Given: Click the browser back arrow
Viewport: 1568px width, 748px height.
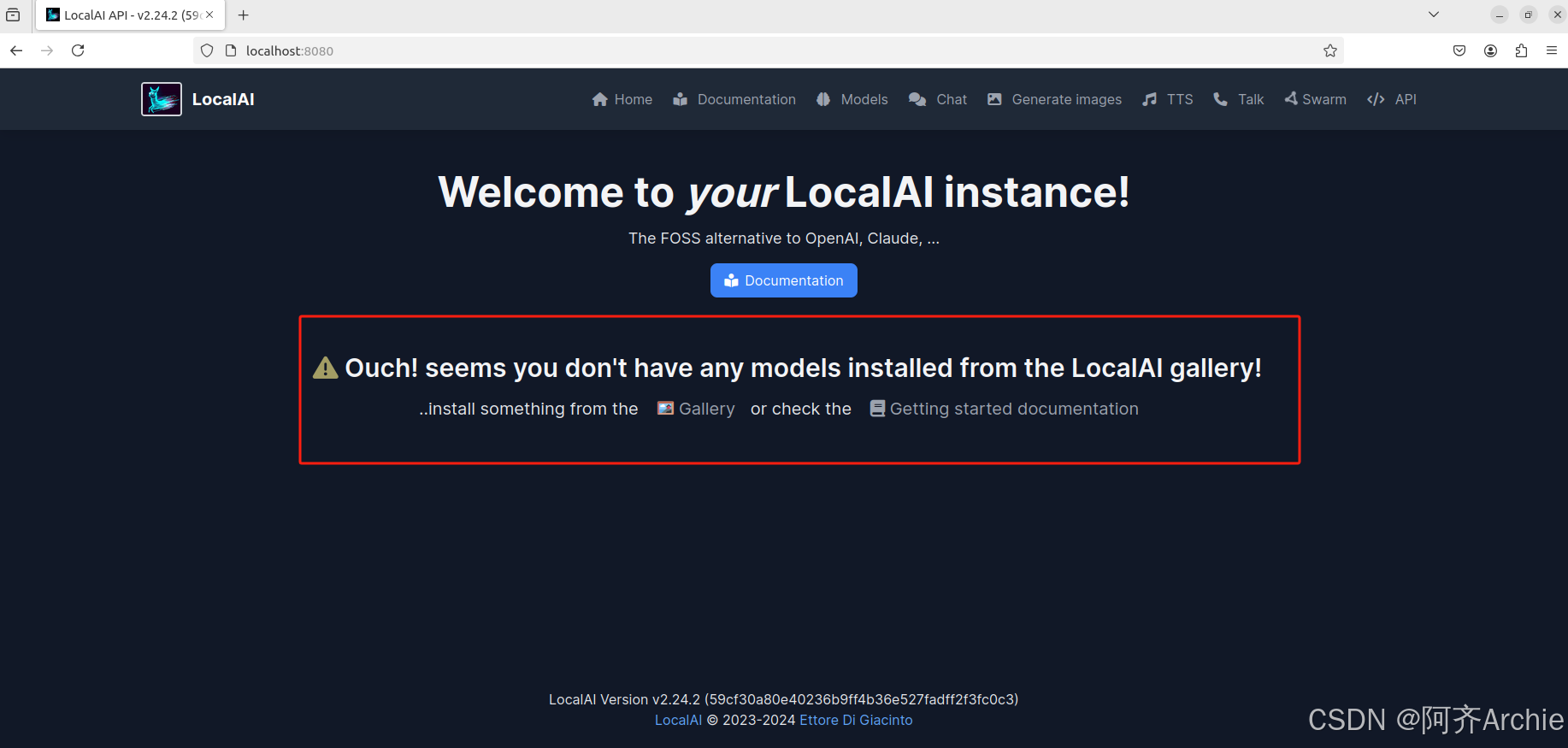Looking at the screenshot, I should pos(16,50).
